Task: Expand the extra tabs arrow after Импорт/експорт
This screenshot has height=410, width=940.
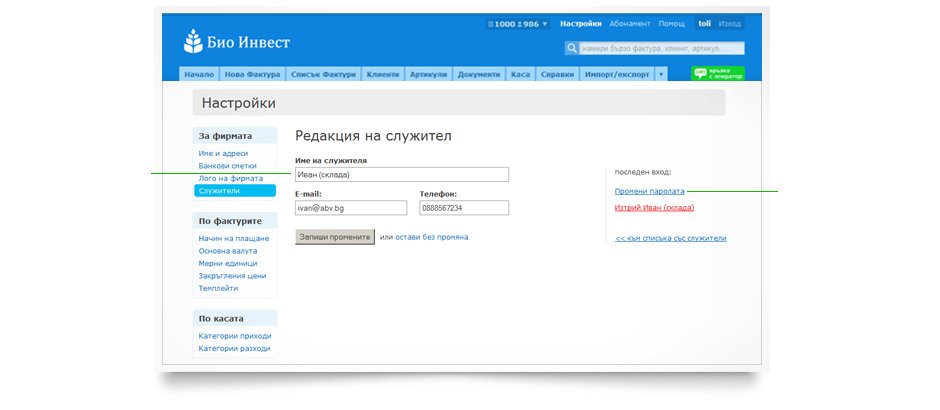Action: 661,74
